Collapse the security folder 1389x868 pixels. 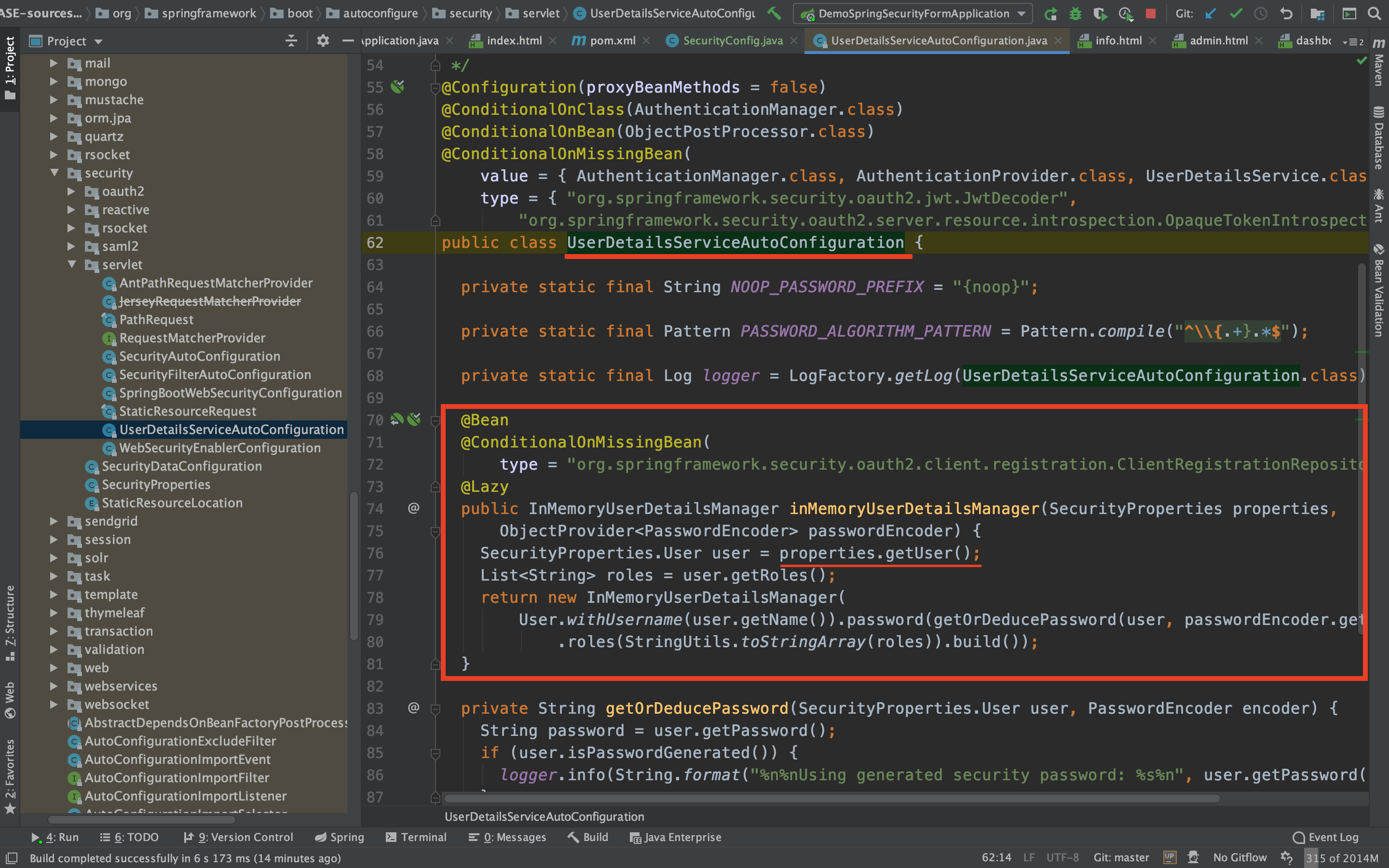click(54, 173)
